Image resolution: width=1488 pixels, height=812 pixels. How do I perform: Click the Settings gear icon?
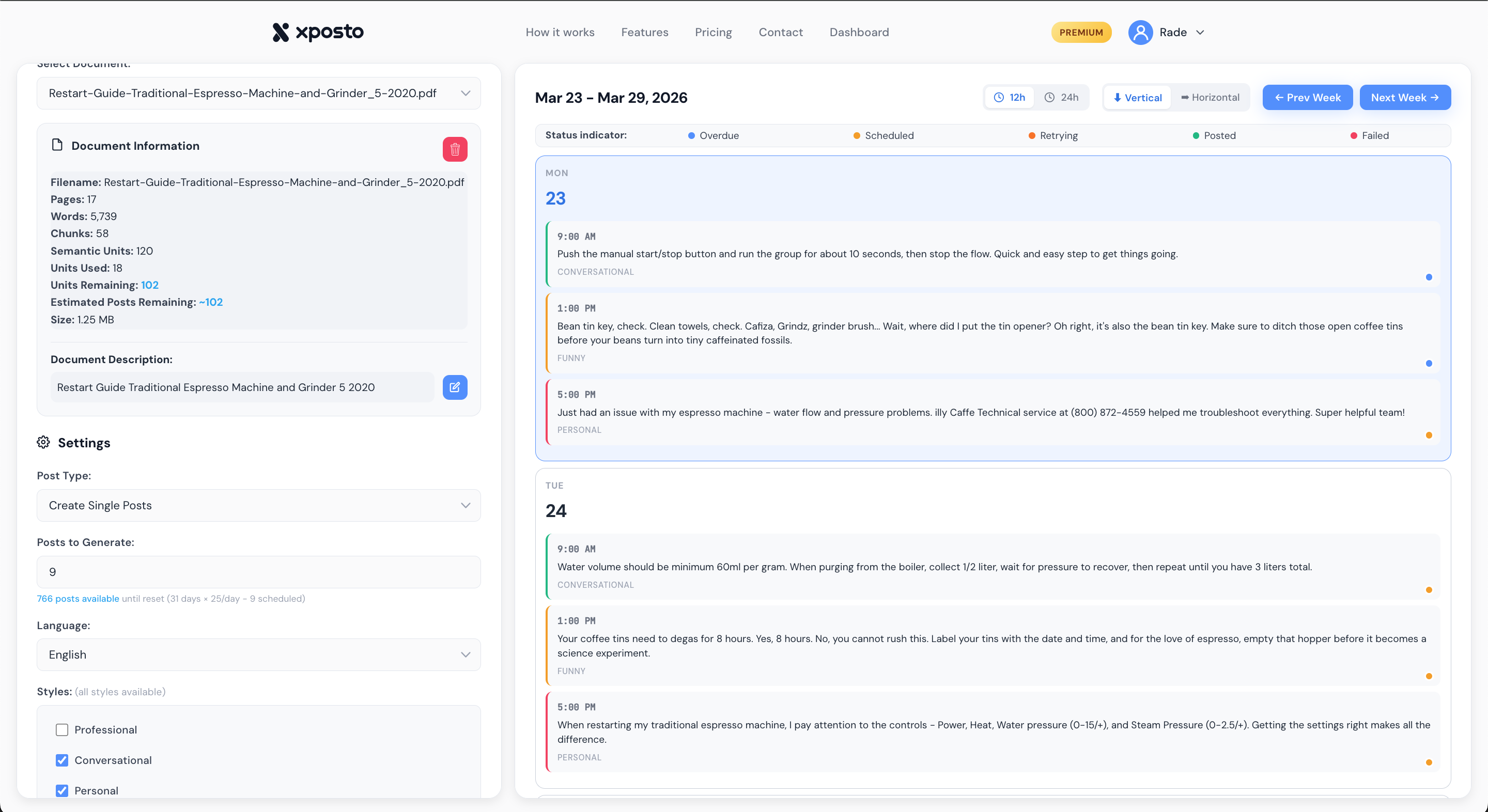click(43, 442)
